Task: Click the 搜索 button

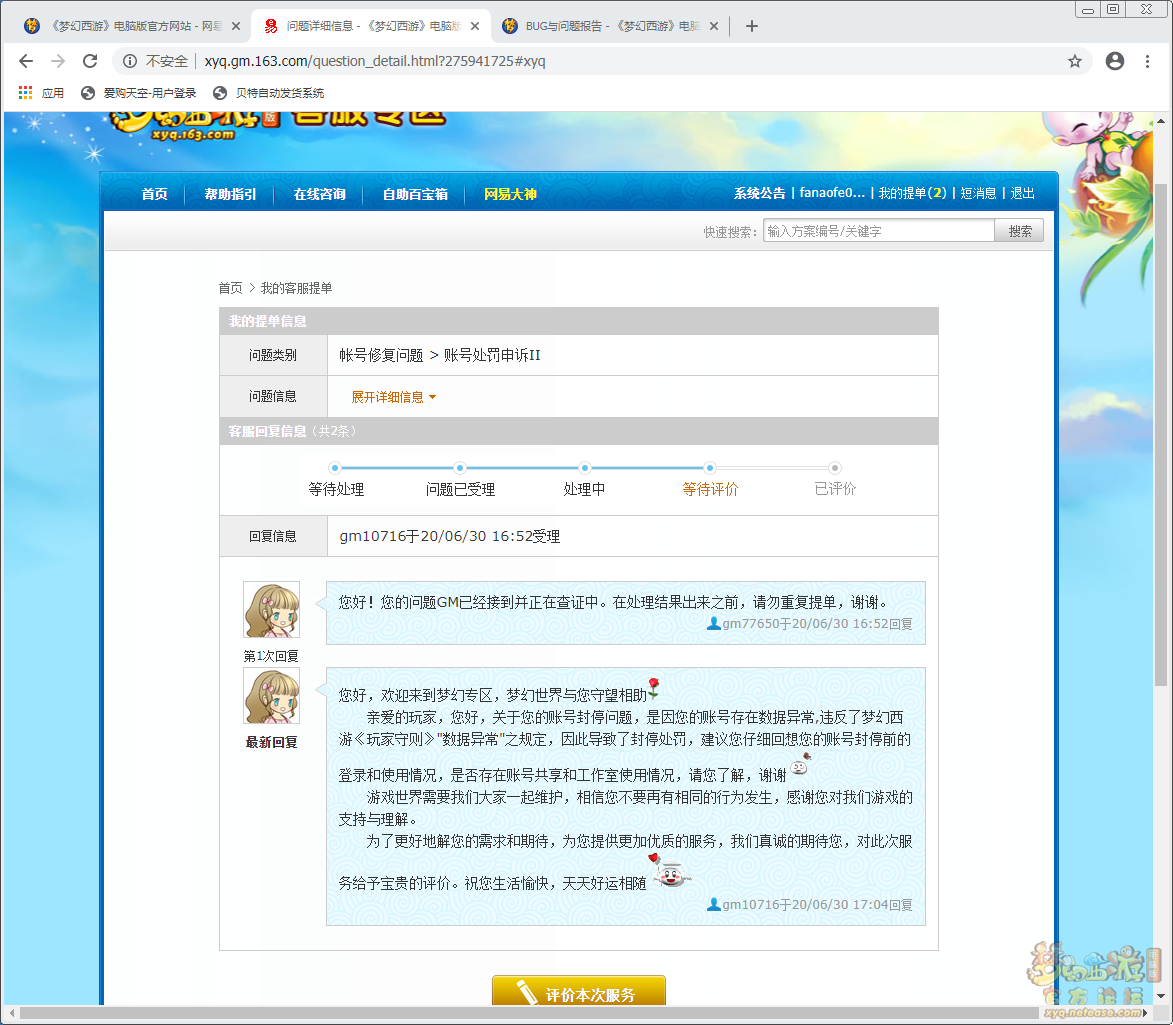Action: coord(1019,231)
